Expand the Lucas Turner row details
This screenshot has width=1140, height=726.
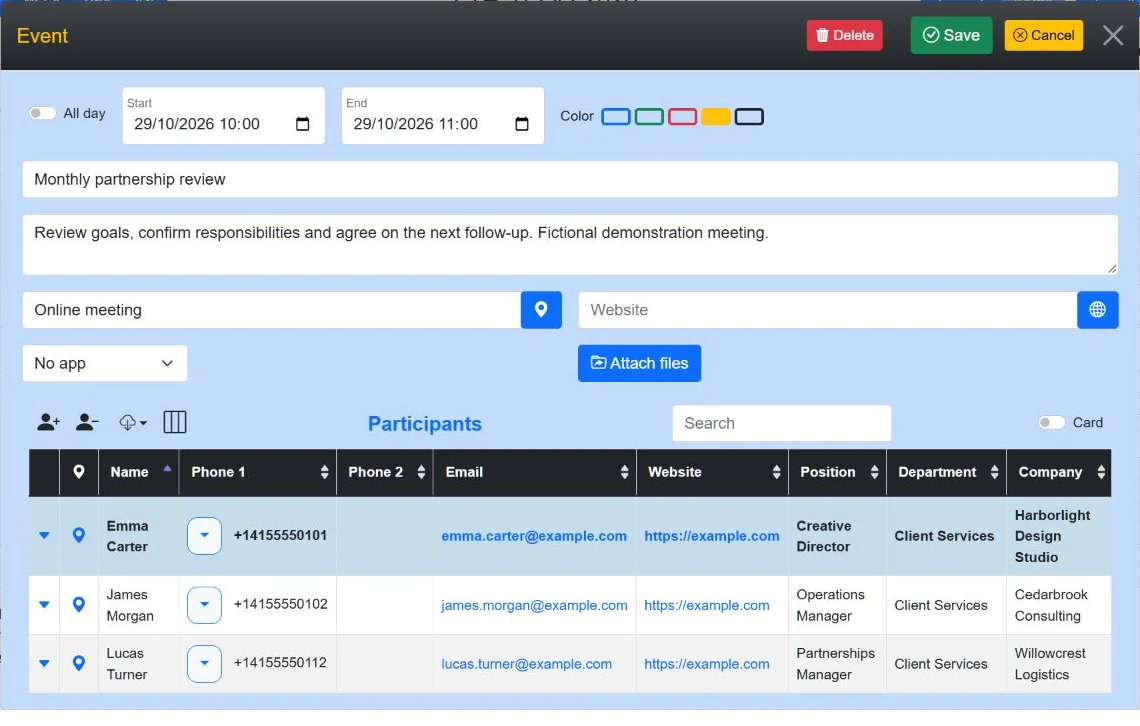44,664
